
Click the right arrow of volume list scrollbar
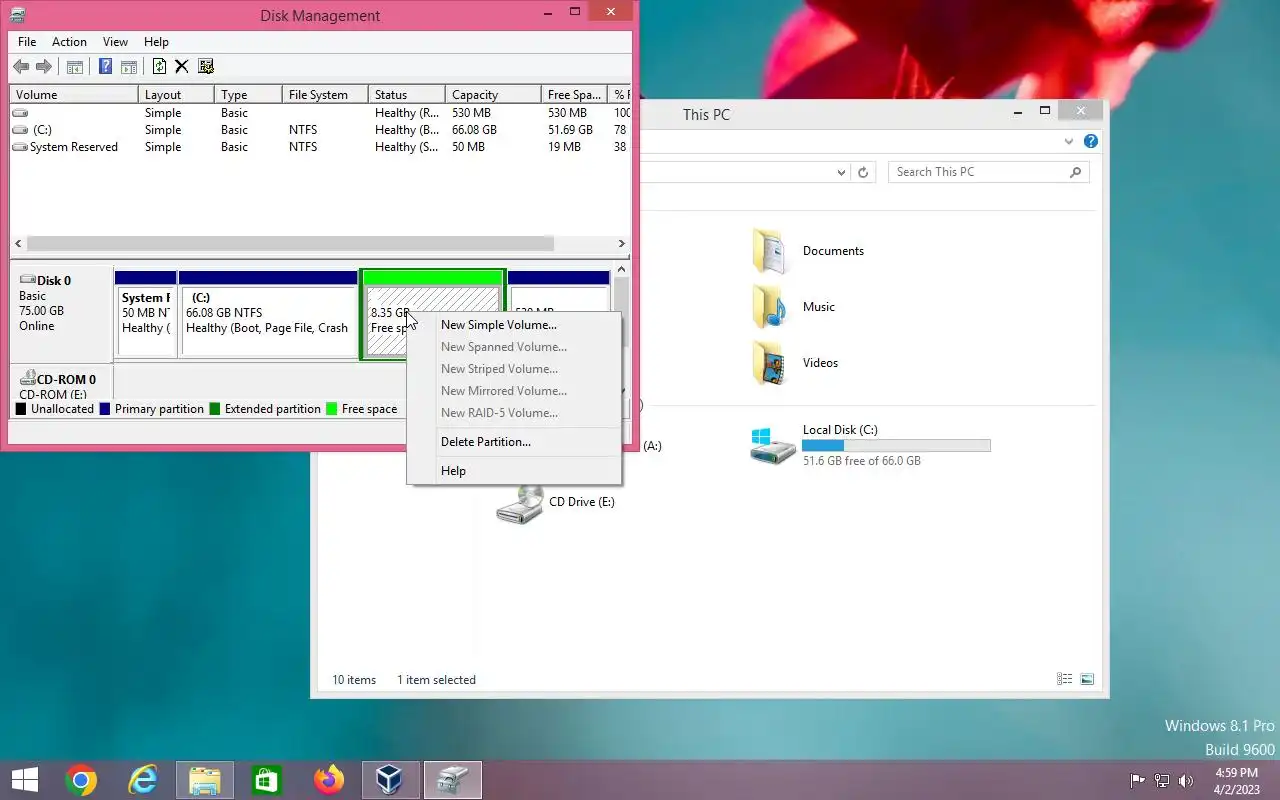click(x=621, y=243)
